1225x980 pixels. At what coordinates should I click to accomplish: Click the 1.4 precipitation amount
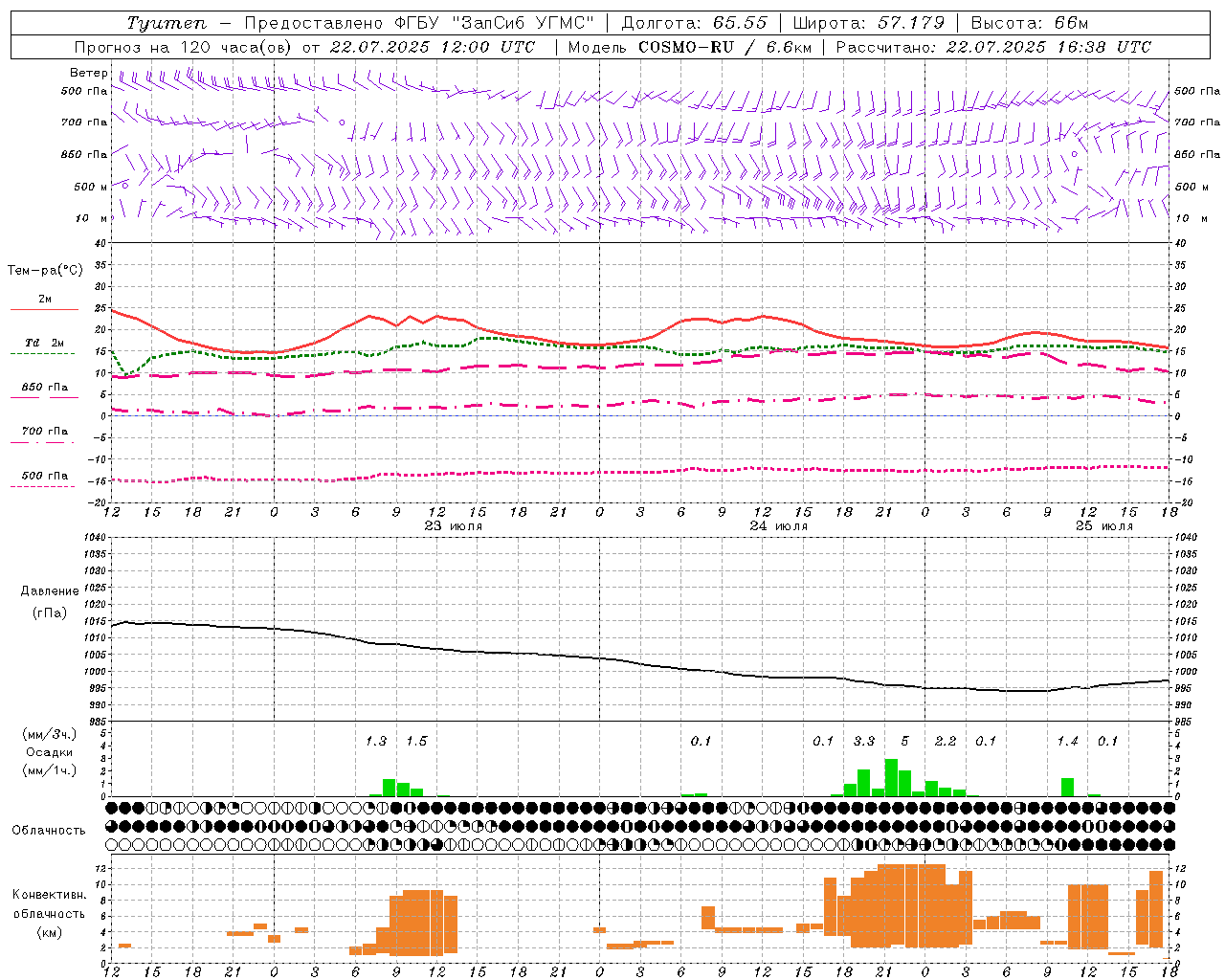[1067, 742]
